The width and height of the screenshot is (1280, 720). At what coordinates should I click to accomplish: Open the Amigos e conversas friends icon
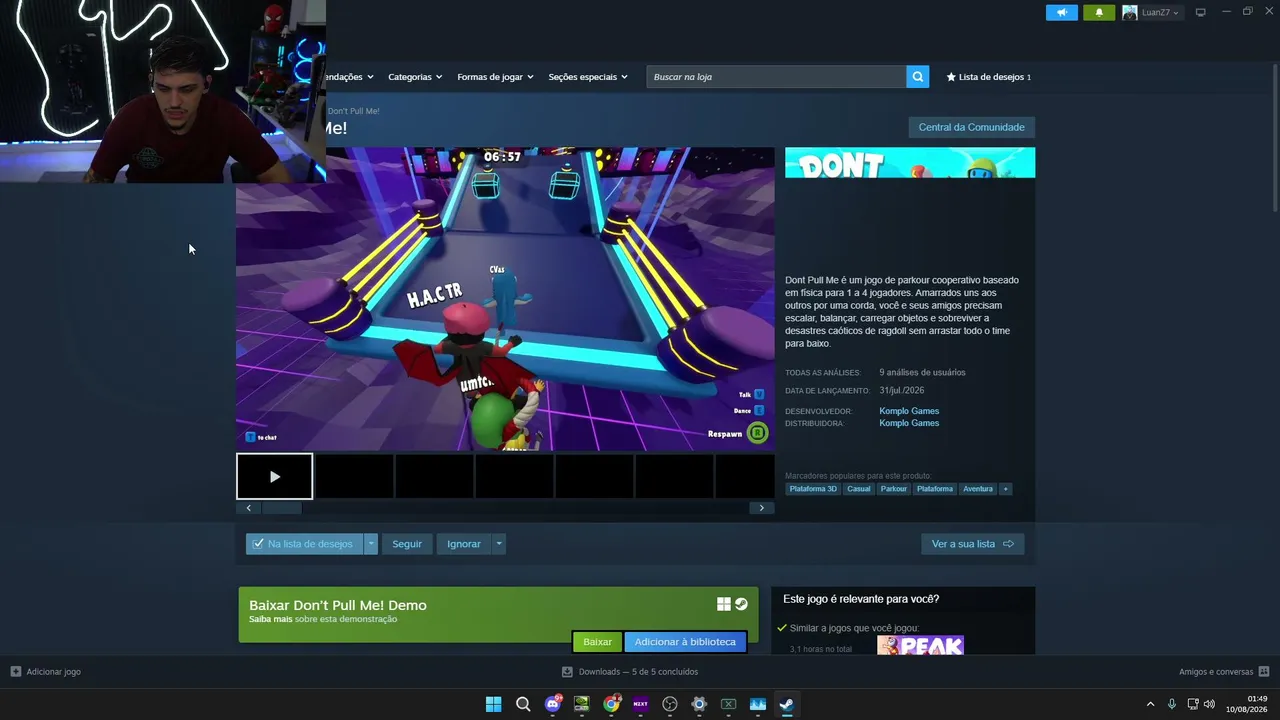coord(1264,672)
